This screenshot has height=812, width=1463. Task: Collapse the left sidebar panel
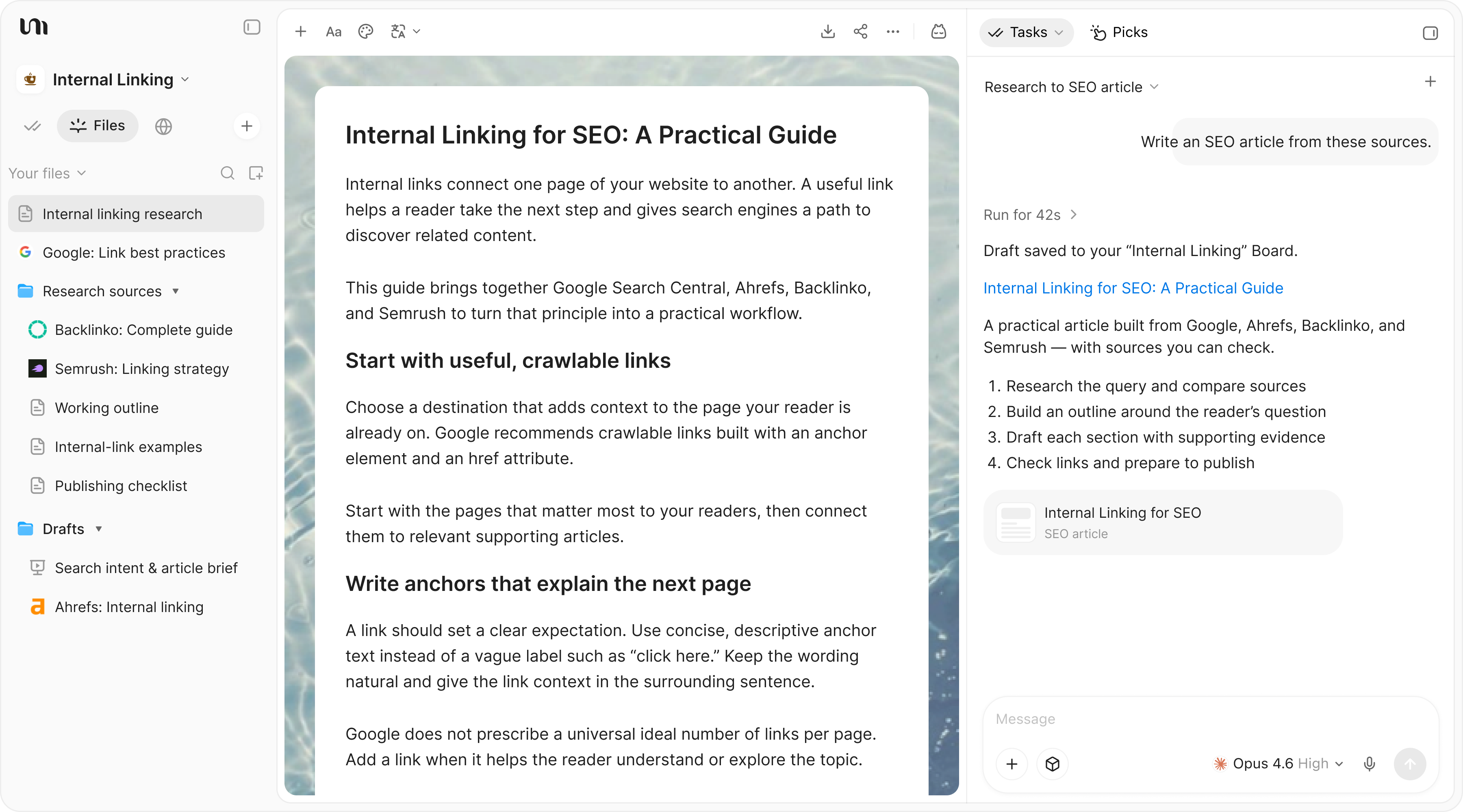[252, 27]
